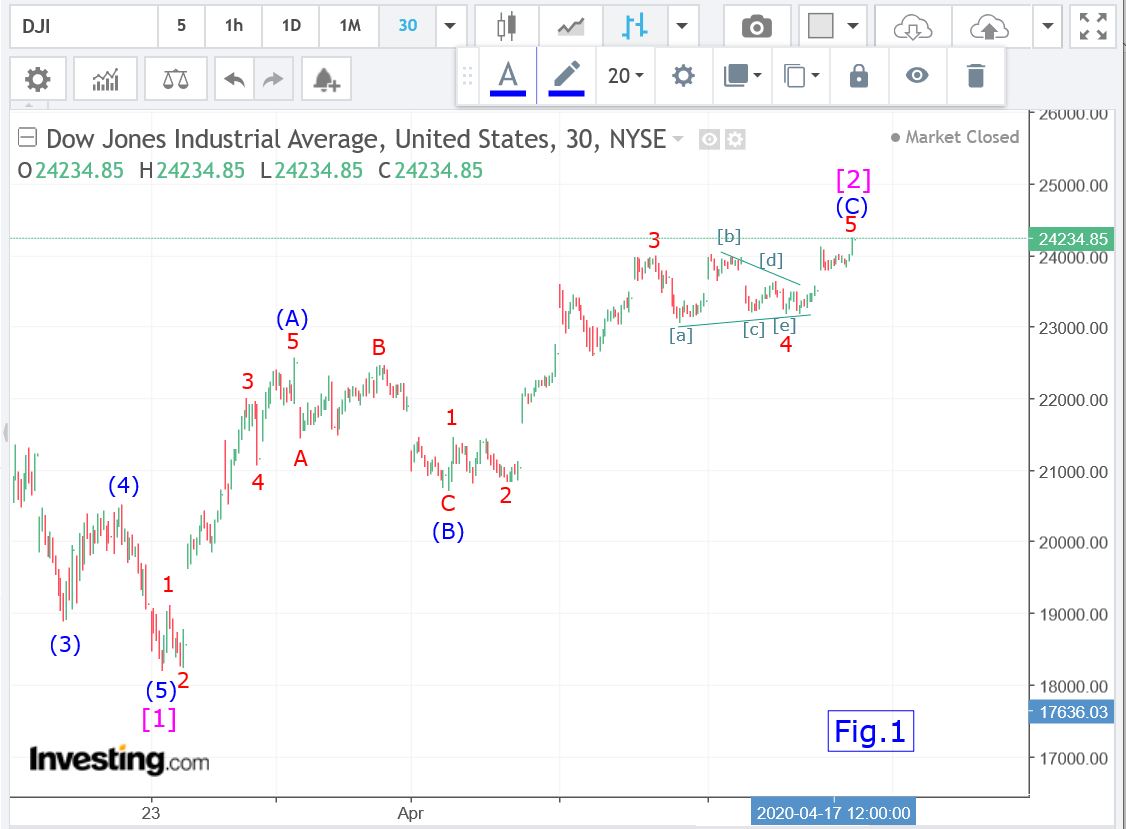
Task: Open the font size 20 dropdown
Action: 625,75
